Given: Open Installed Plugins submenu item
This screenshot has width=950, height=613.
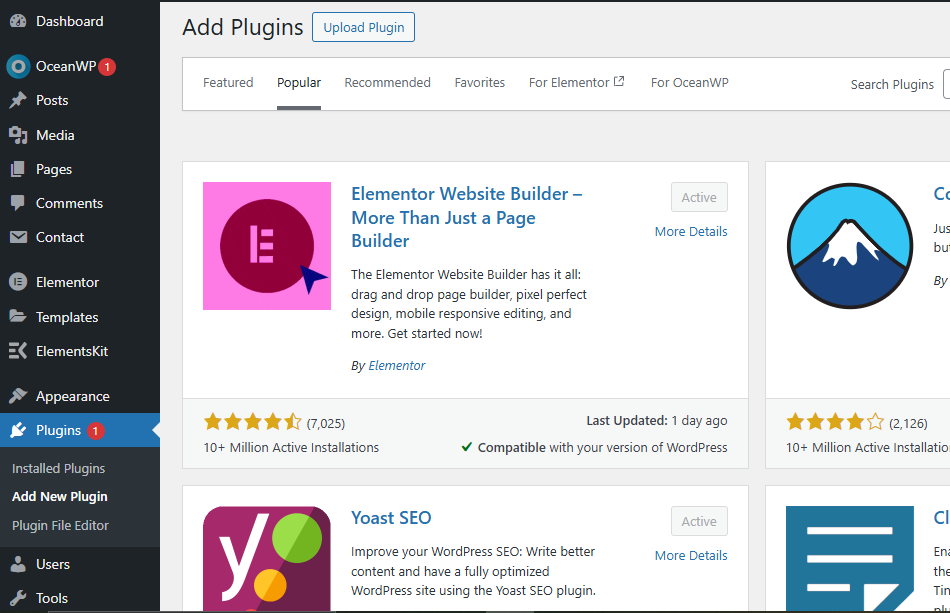Looking at the screenshot, I should click(x=58, y=468).
